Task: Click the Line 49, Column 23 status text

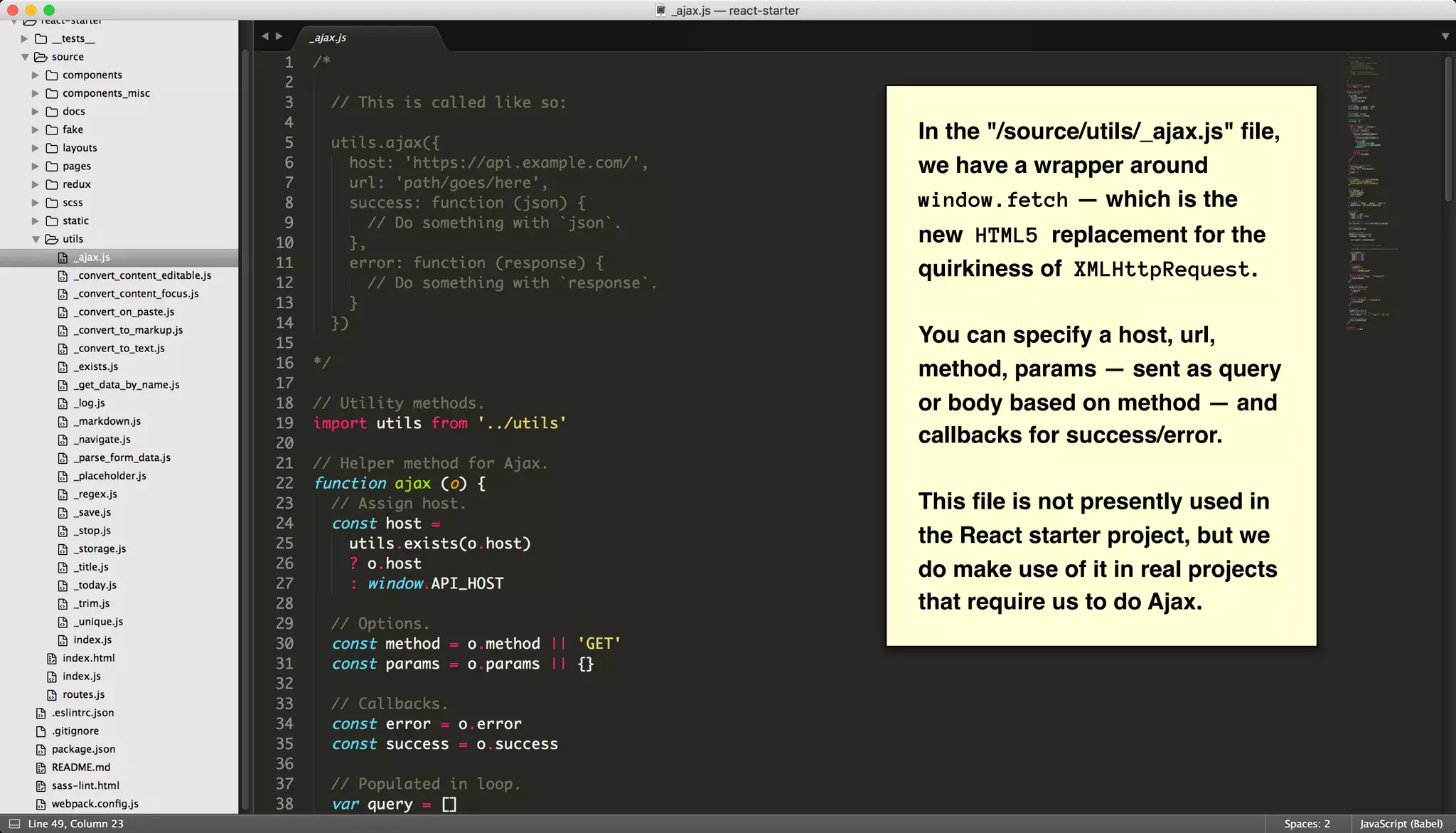Action: point(75,824)
